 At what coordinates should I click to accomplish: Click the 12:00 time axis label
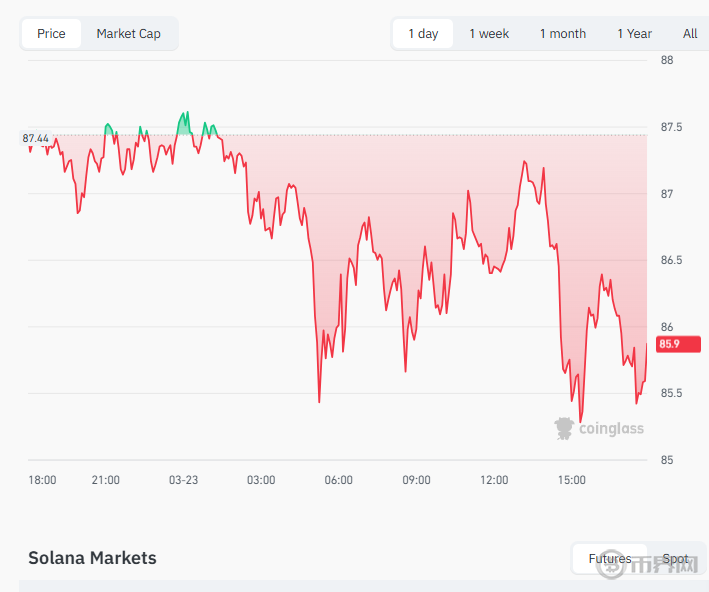[x=494, y=480]
